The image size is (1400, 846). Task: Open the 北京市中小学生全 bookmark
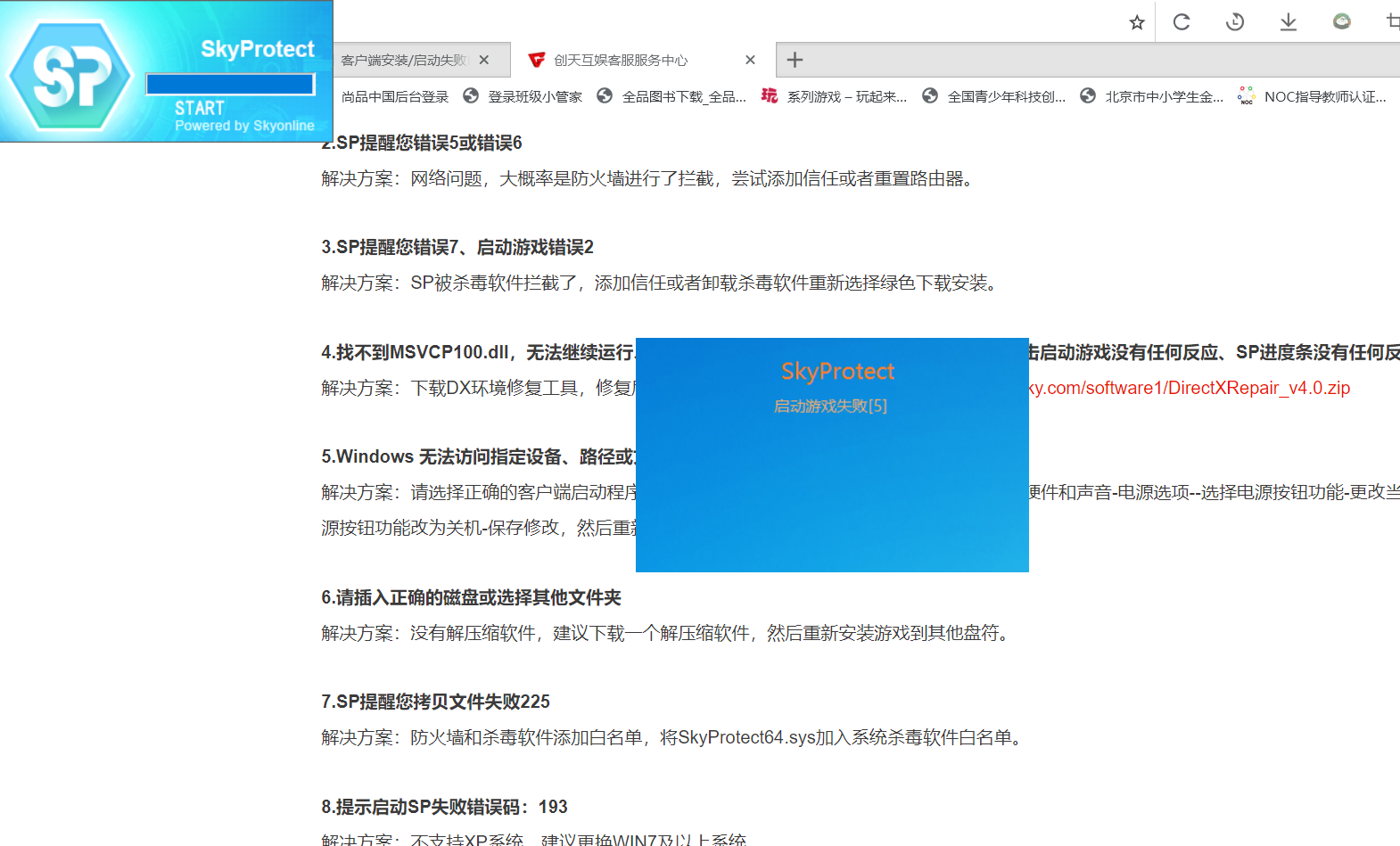(1151, 96)
